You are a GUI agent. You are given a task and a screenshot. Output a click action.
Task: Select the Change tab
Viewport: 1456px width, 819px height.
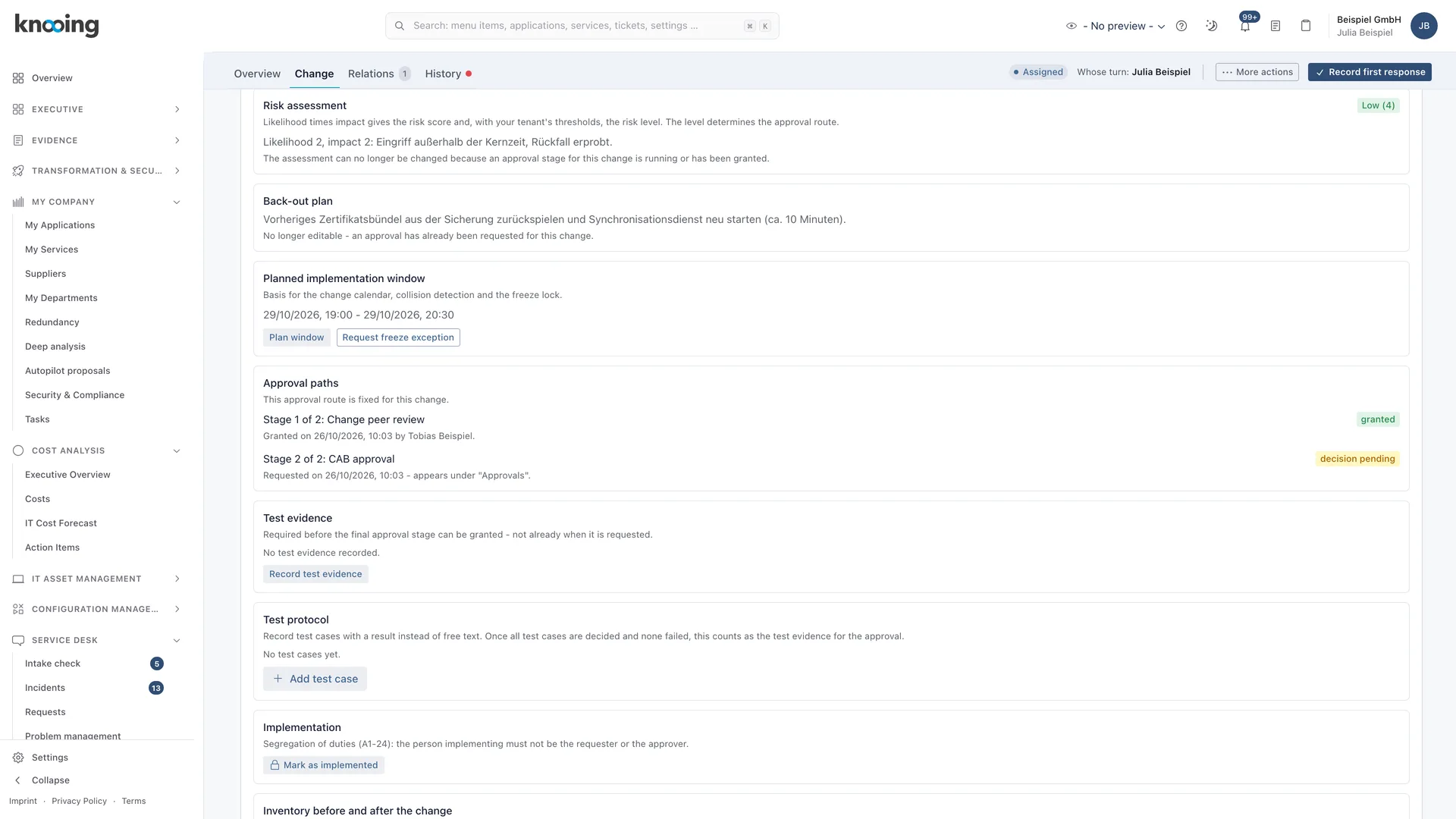tap(314, 74)
